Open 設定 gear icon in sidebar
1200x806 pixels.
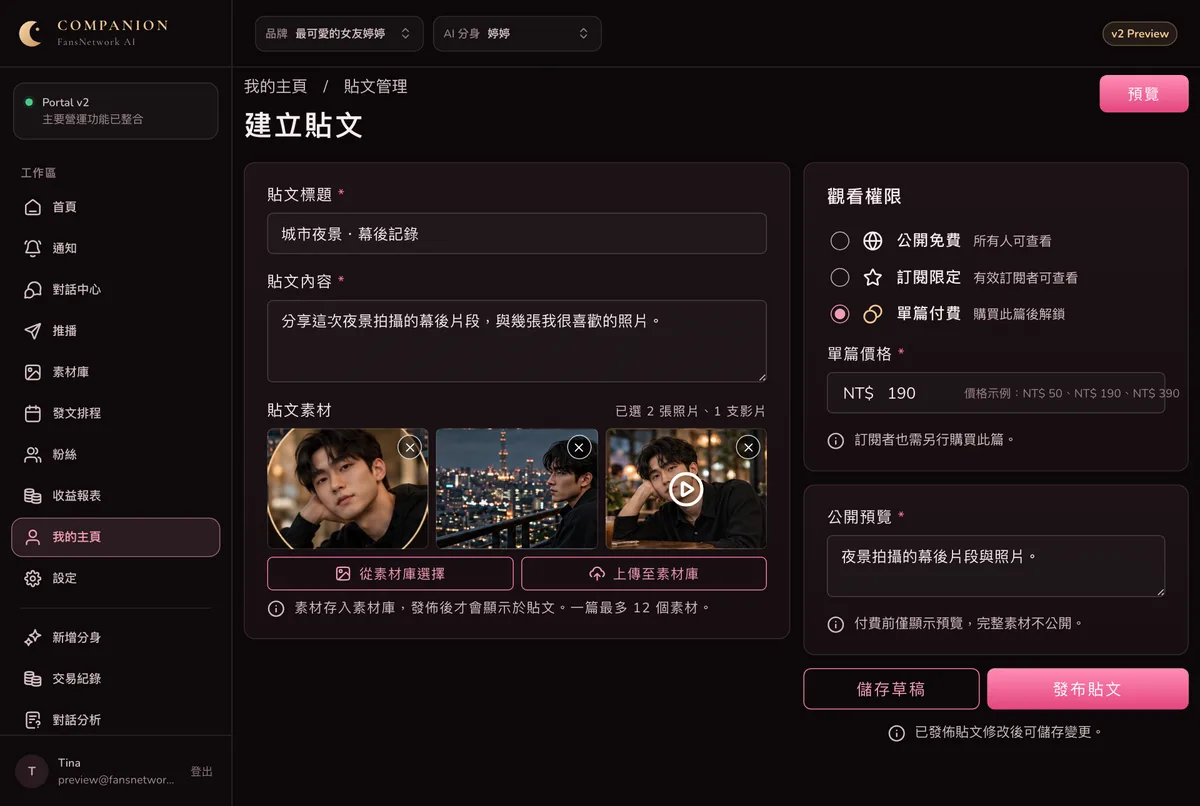pos(33,578)
